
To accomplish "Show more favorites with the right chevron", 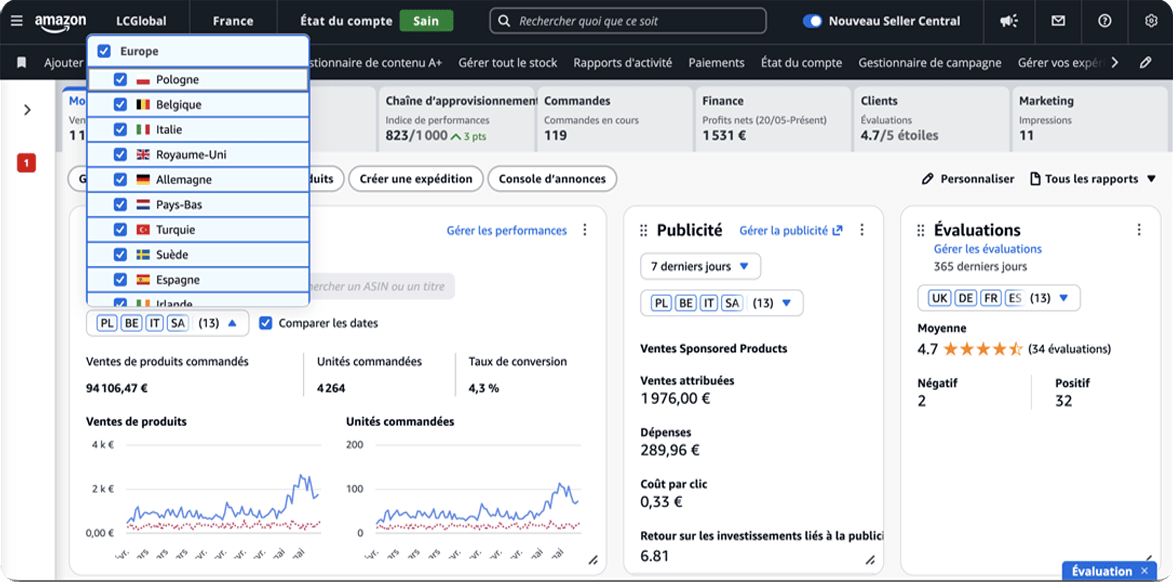I will click(x=1115, y=63).
